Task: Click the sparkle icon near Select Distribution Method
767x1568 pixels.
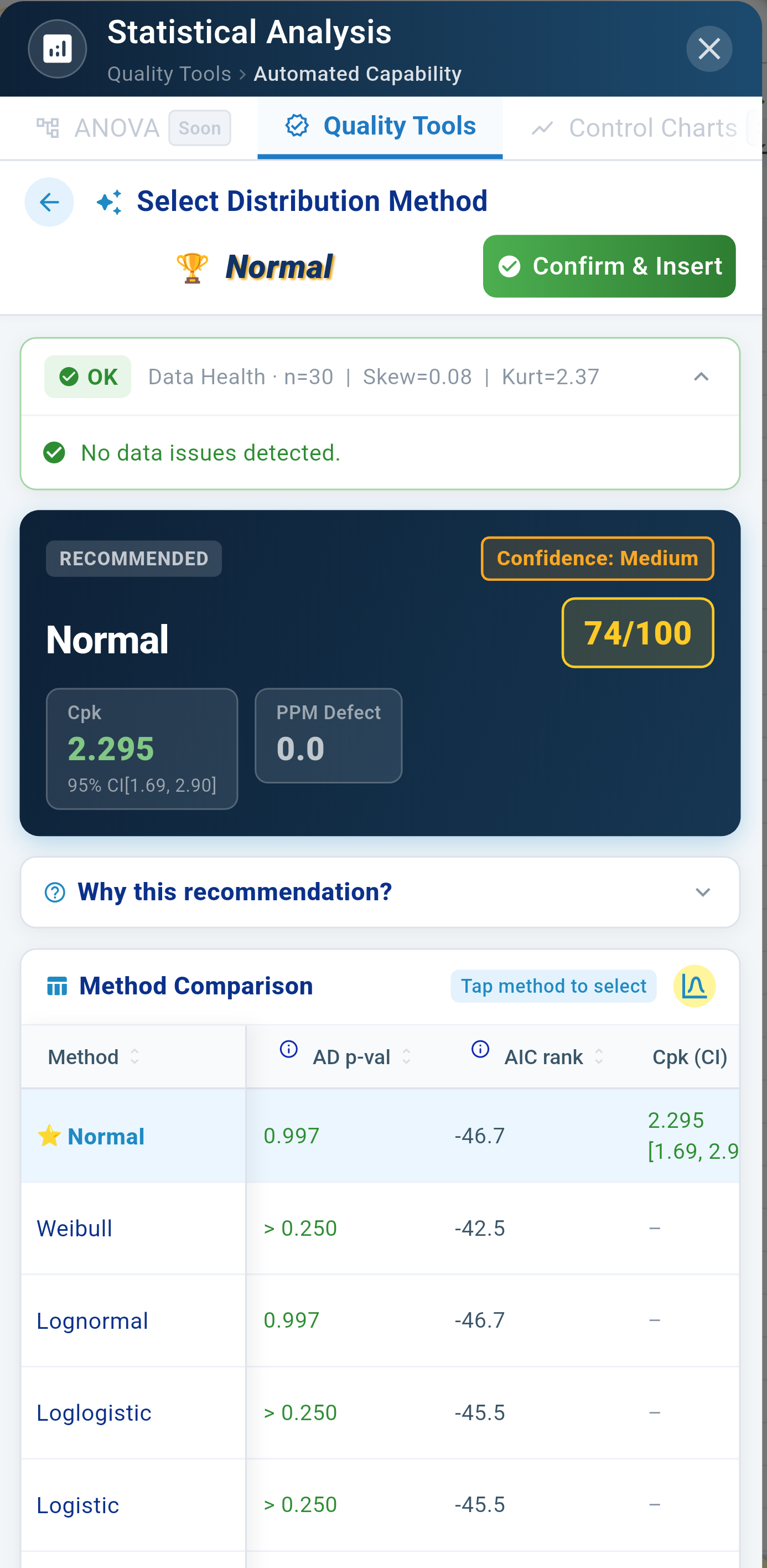Action: [x=111, y=201]
